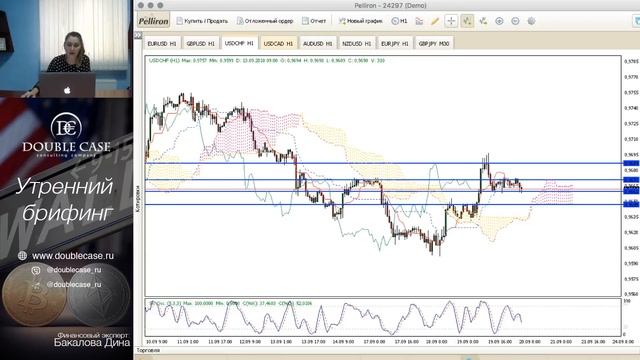Image resolution: width=640 pixels, height=360 pixels.
Task: Switch to the AUDUSD H1 tab
Action: click(x=317, y=43)
